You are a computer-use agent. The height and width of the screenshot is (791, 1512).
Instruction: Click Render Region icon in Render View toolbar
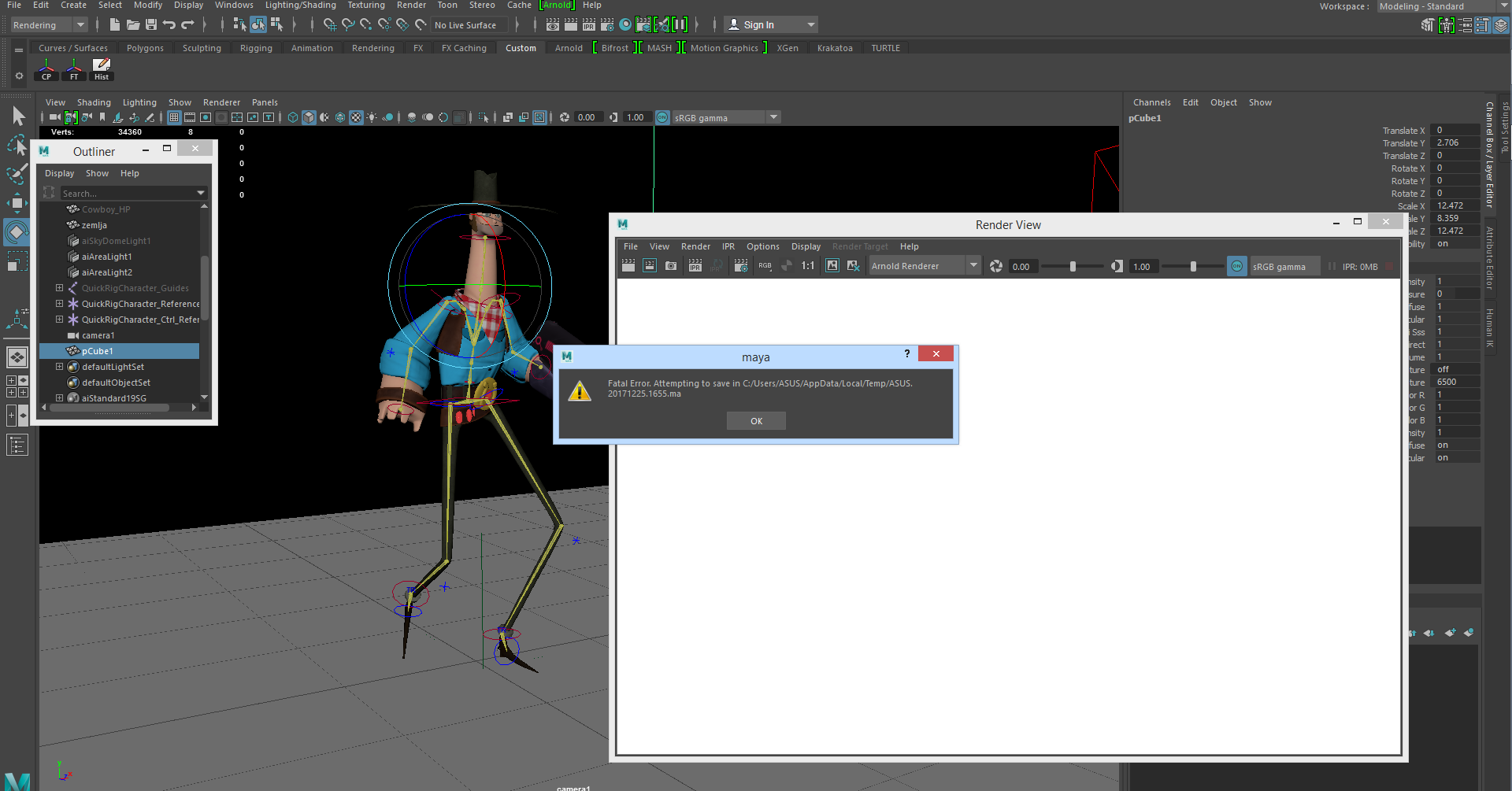click(650, 266)
